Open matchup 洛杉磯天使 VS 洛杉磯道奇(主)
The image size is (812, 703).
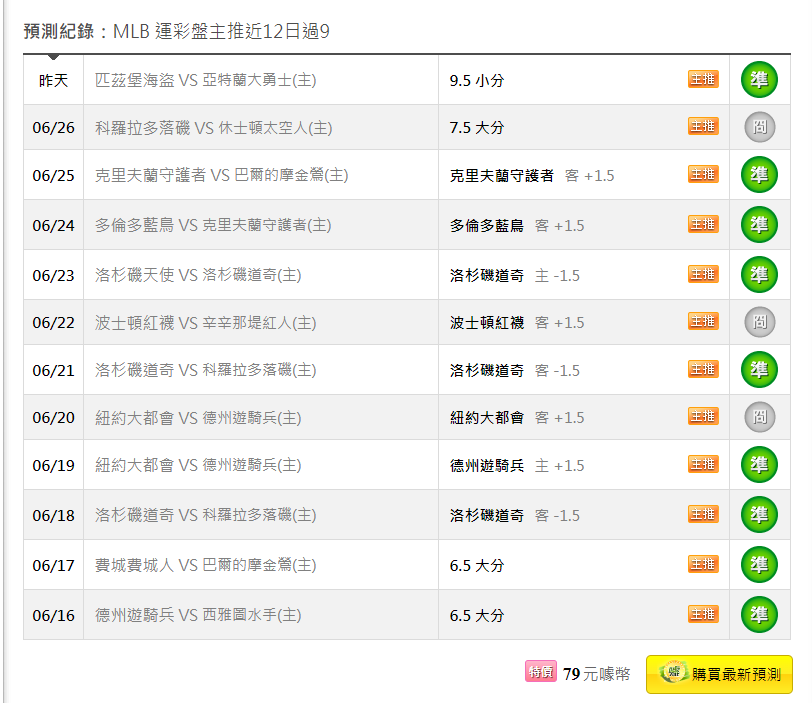pos(198,275)
